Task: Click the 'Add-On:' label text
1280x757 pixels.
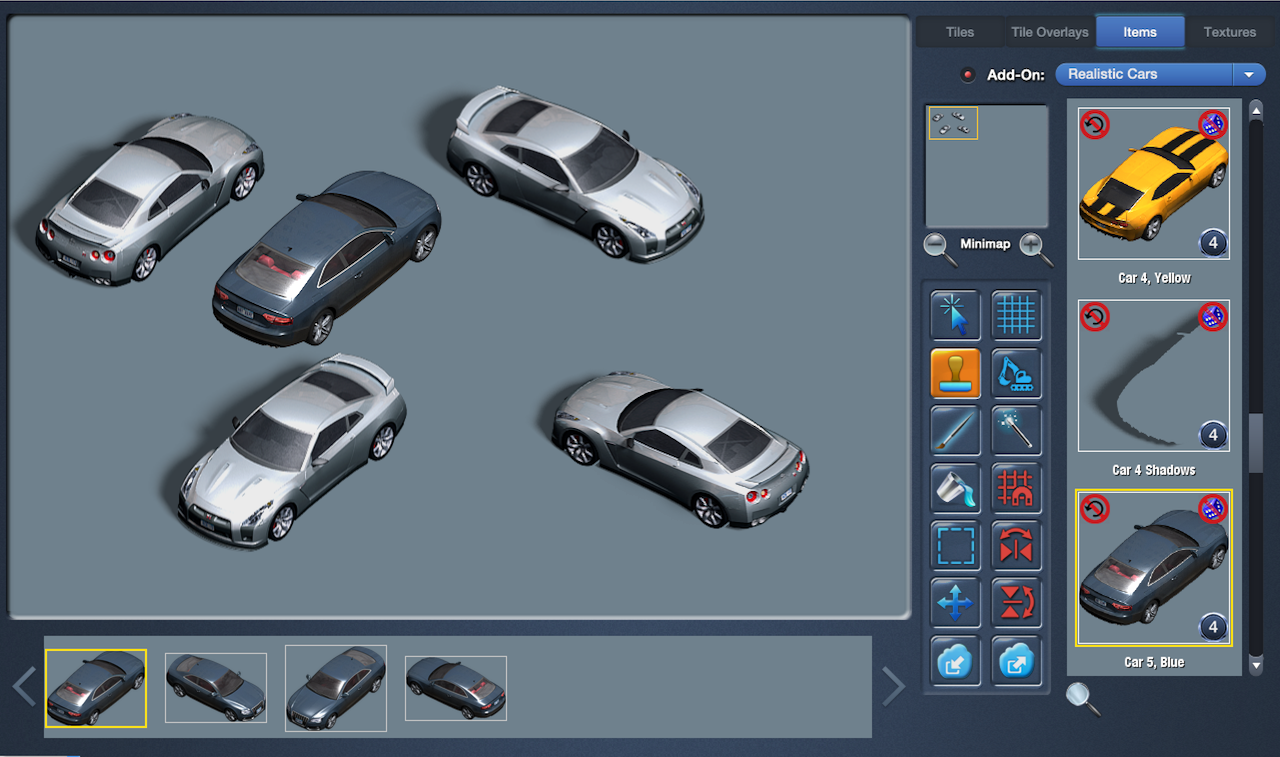Action: pos(1016,75)
